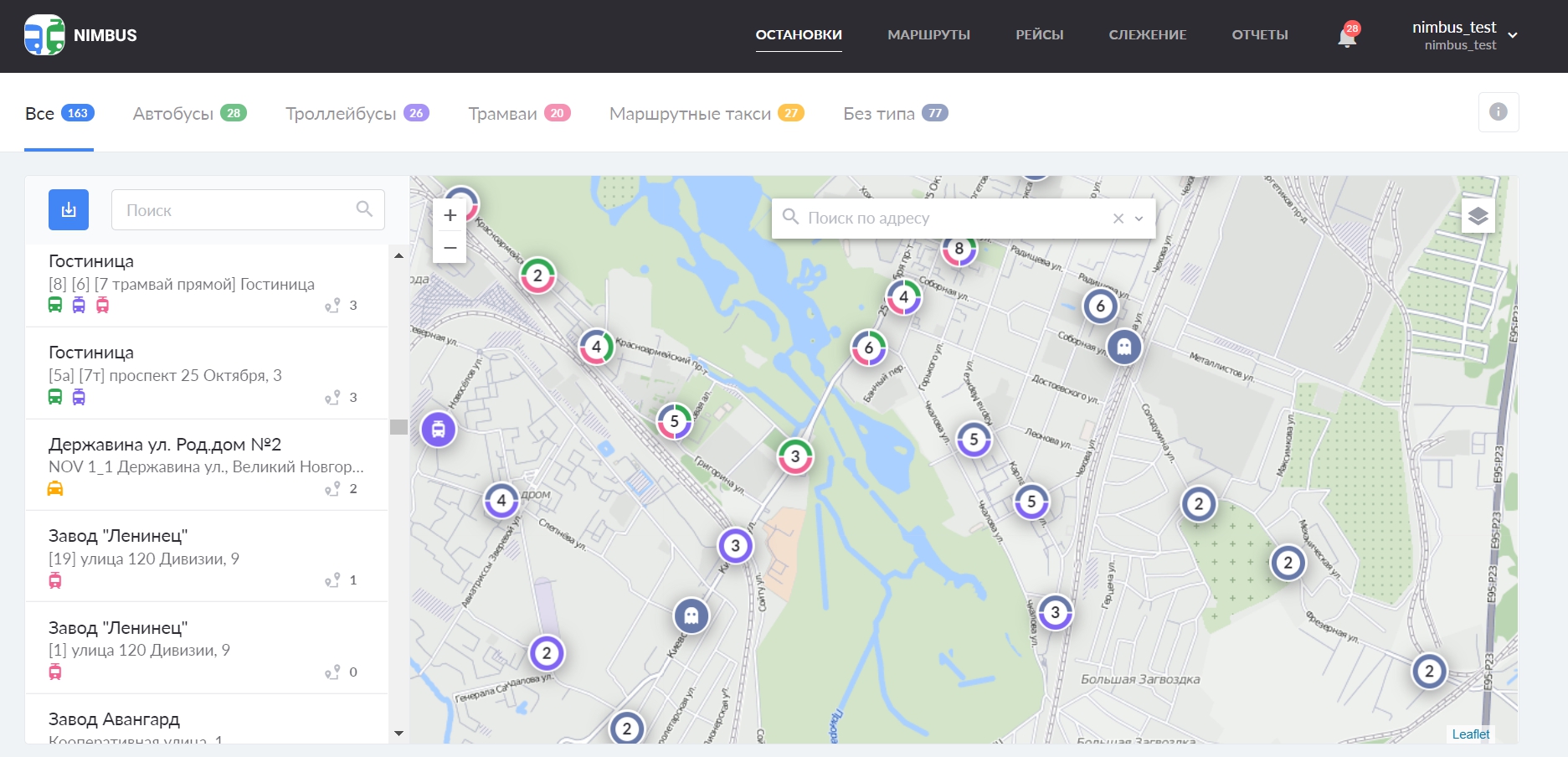Image resolution: width=1568 pixels, height=757 pixels.
Task: Open the map layers switcher
Action: click(x=1478, y=216)
